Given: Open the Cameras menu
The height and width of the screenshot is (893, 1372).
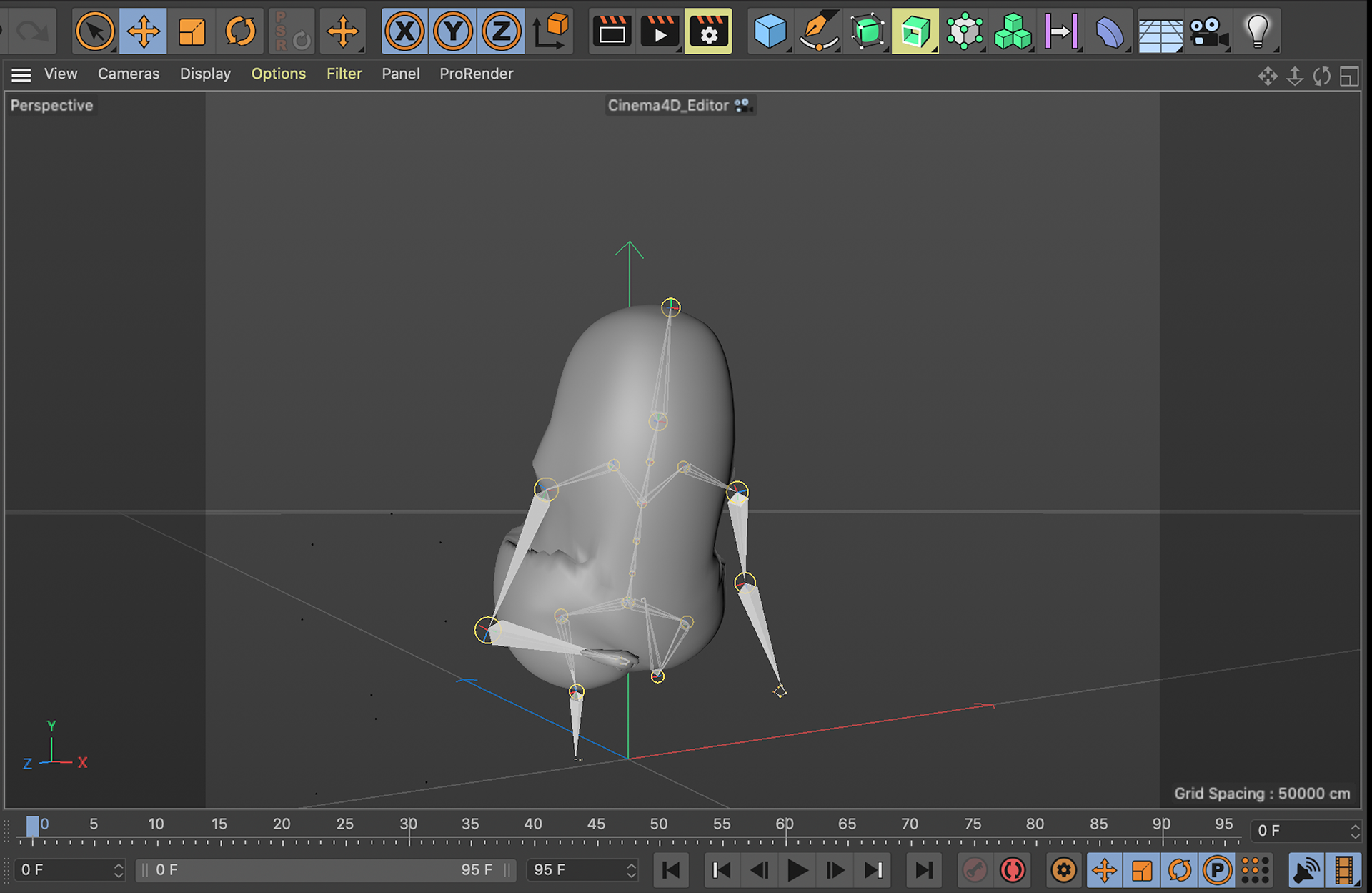Looking at the screenshot, I should [129, 74].
